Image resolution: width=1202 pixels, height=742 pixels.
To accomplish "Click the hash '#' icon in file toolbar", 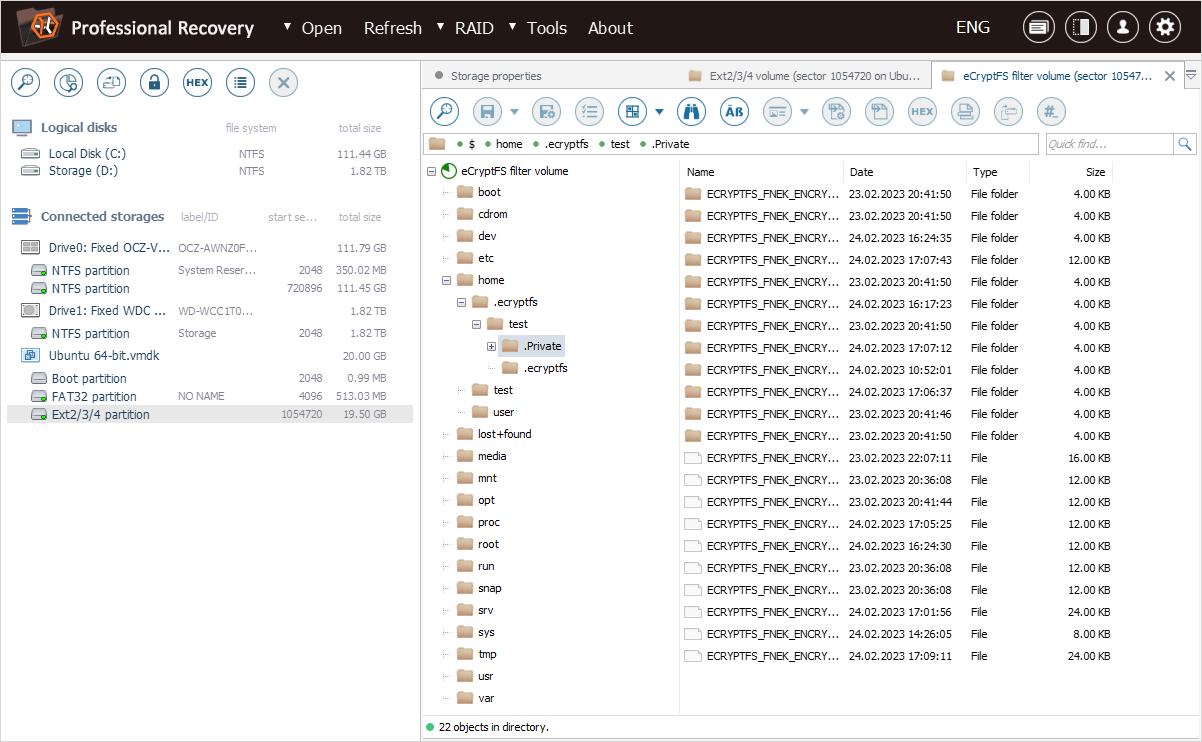I will pyautogui.click(x=1050, y=112).
